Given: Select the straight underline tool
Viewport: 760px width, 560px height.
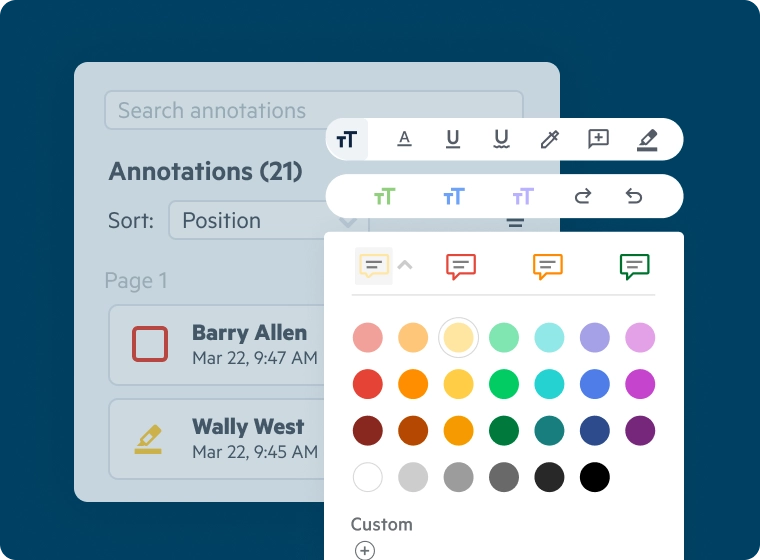Looking at the screenshot, I should [453, 139].
